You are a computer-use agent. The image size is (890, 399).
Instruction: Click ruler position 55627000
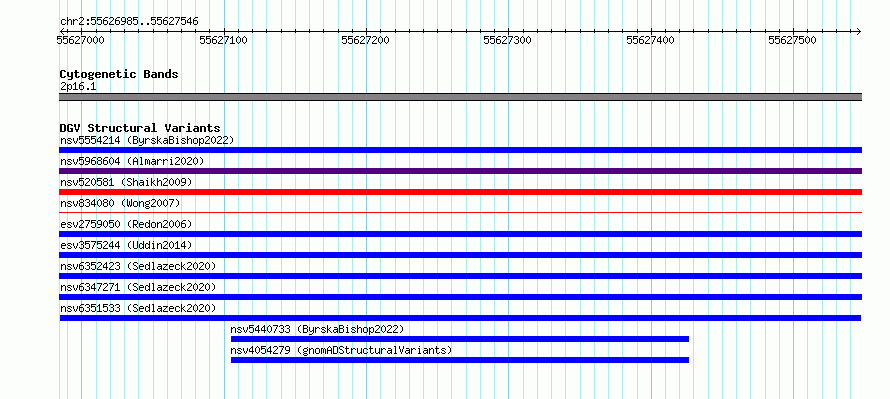81,40
